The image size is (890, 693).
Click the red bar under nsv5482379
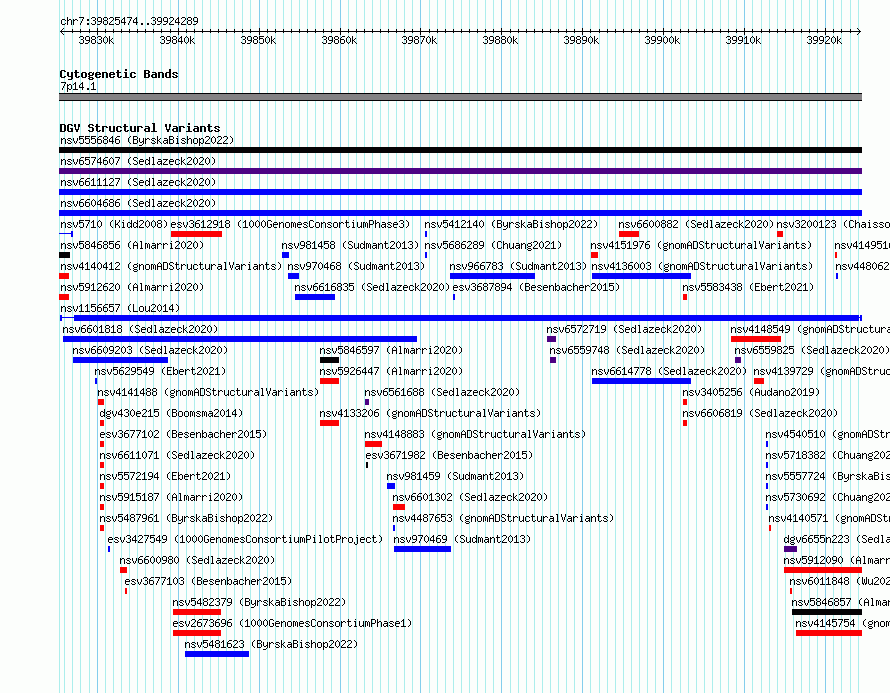click(x=197, y=612)
